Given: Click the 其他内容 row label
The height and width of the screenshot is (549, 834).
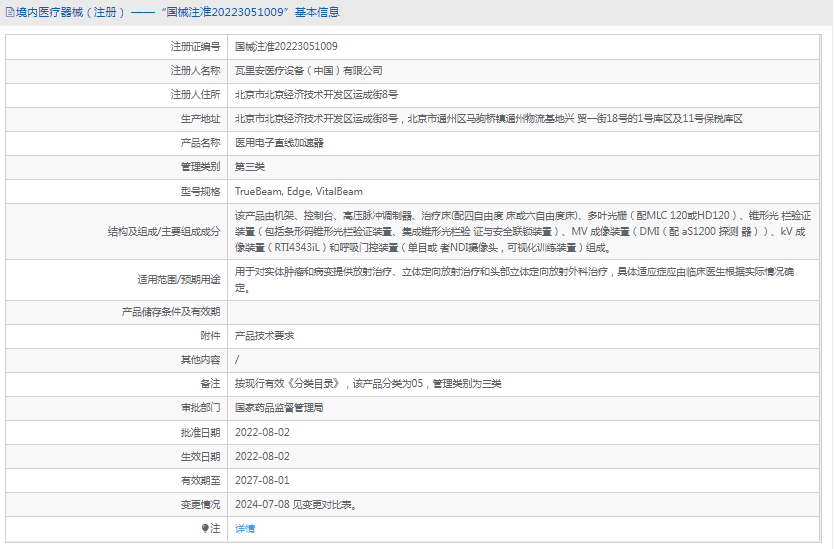Looking at the screenshot, I should point(201,360).
